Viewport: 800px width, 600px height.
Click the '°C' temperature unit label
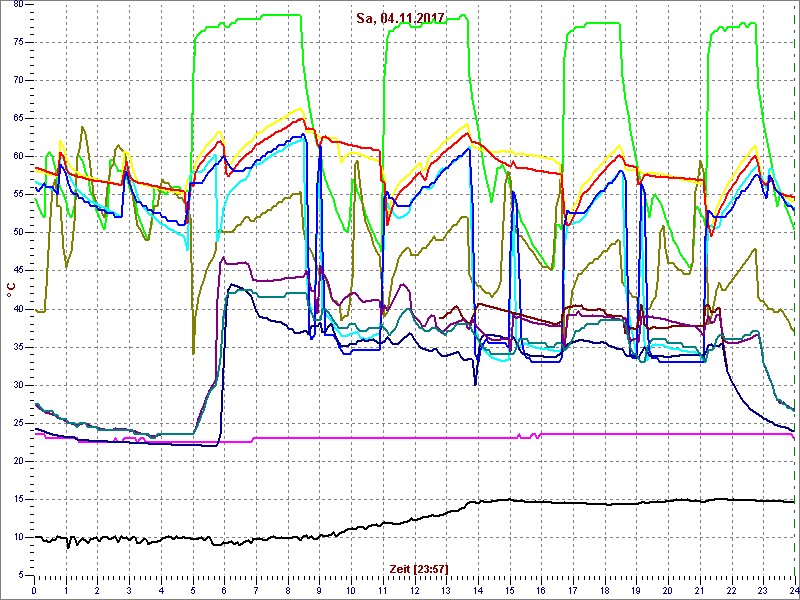(11, 290)
